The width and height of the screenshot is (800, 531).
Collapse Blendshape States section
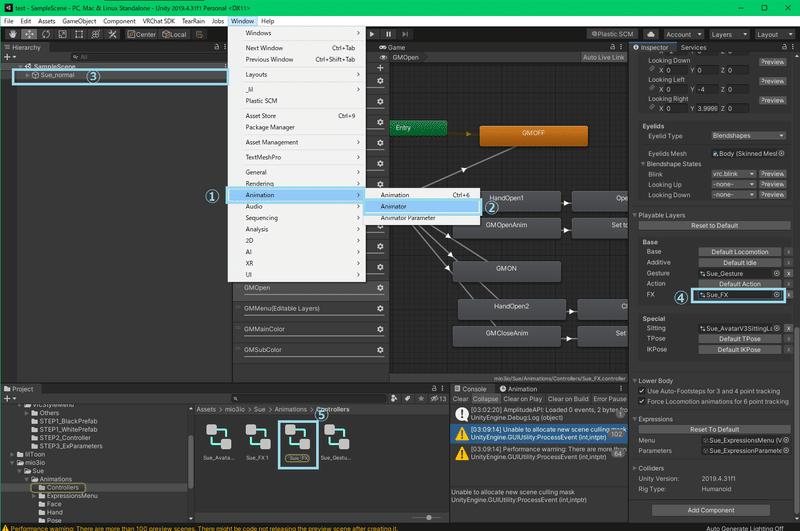pos(643,164)
